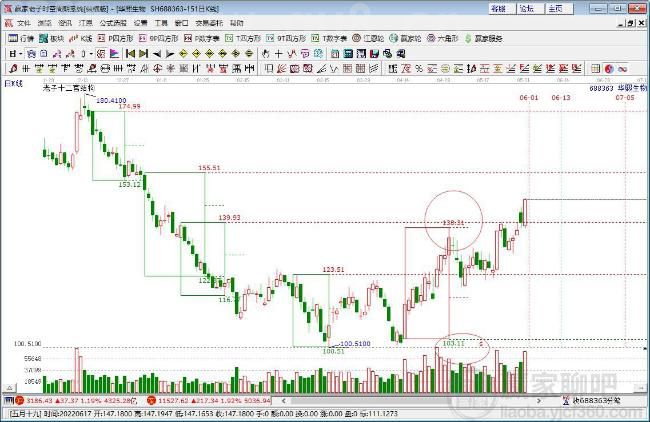Click the infinity loop icon
650x422 pixels.
click(622, 69)
